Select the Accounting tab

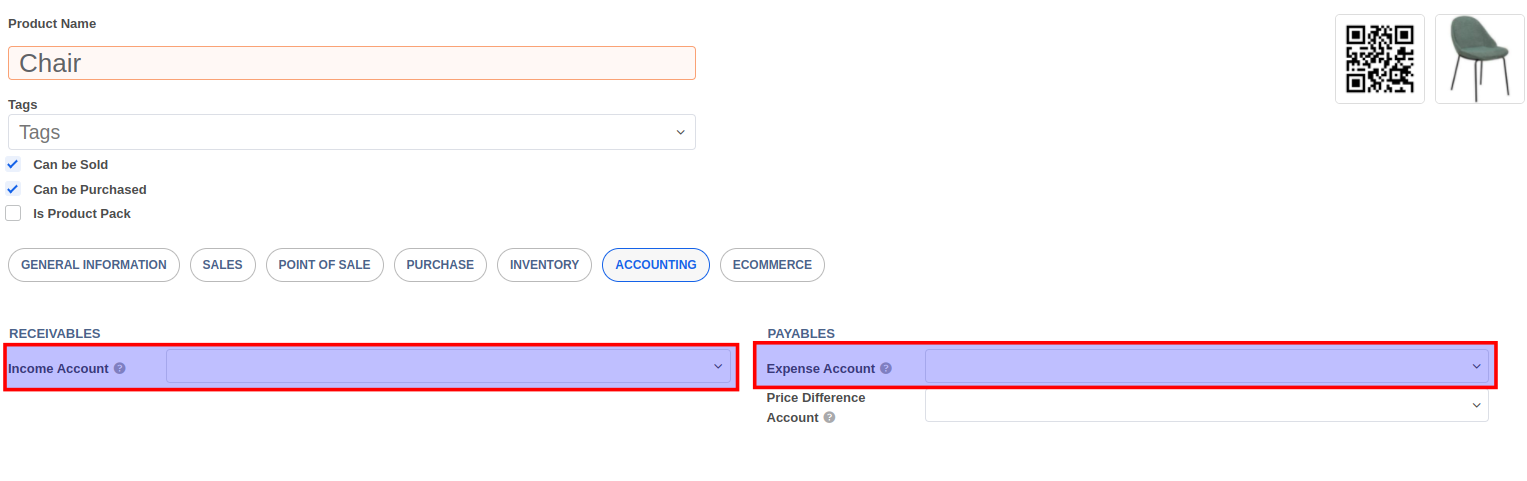[656, 265]
